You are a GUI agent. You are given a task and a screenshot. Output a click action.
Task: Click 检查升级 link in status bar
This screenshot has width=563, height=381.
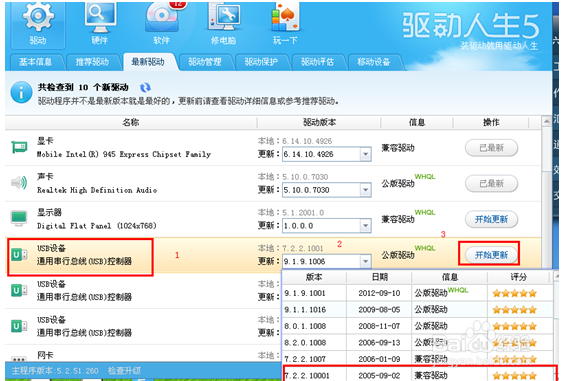click(124, 371)
